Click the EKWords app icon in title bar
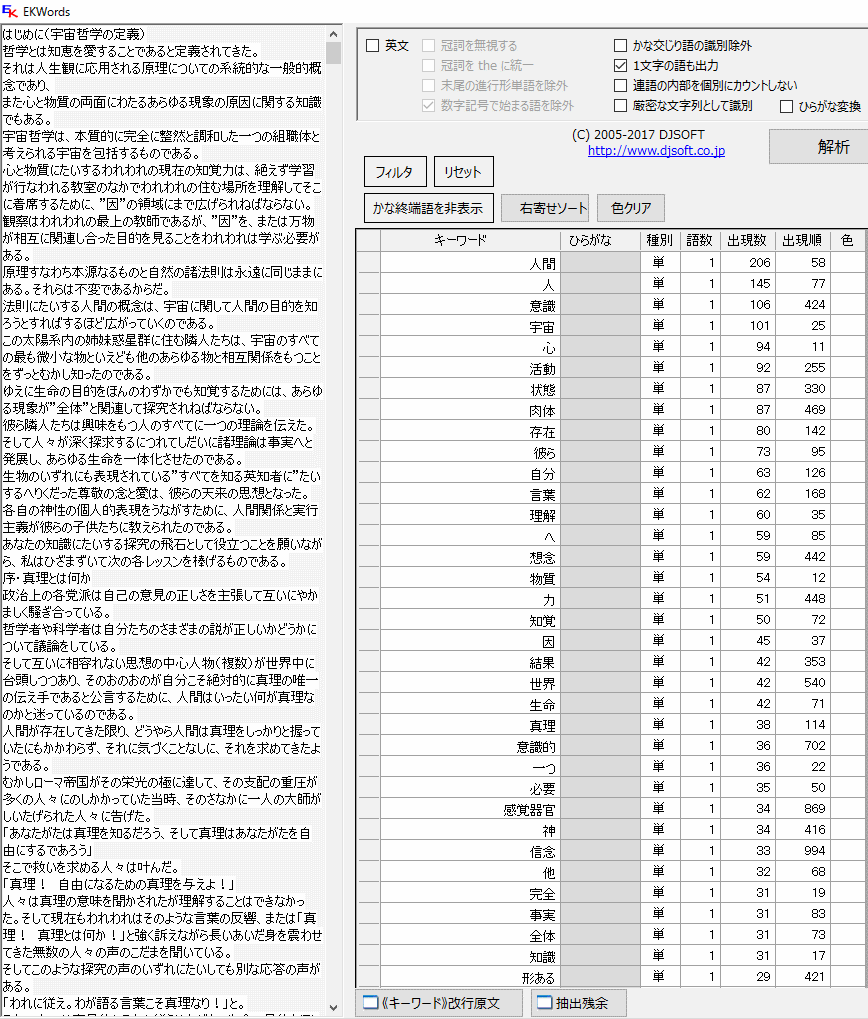 [x=9, y=11]
